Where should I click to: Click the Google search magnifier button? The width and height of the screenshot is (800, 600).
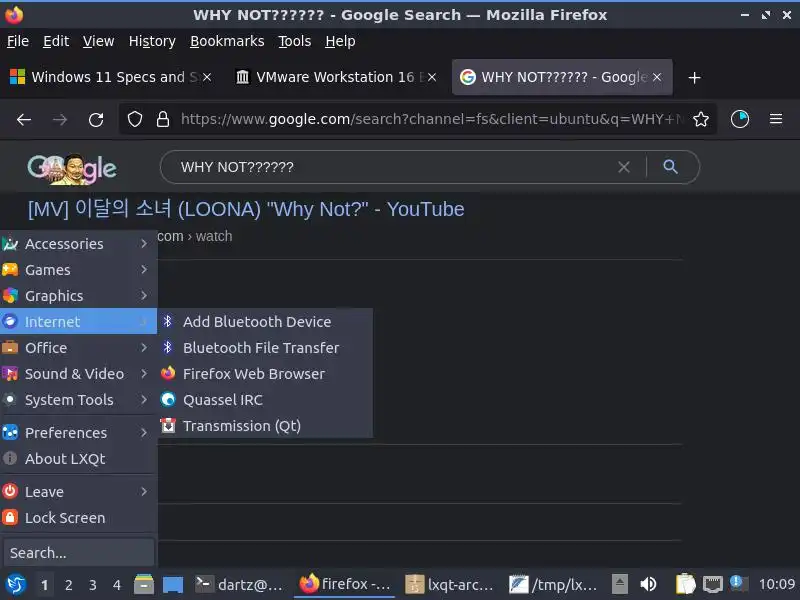(670, 167)
